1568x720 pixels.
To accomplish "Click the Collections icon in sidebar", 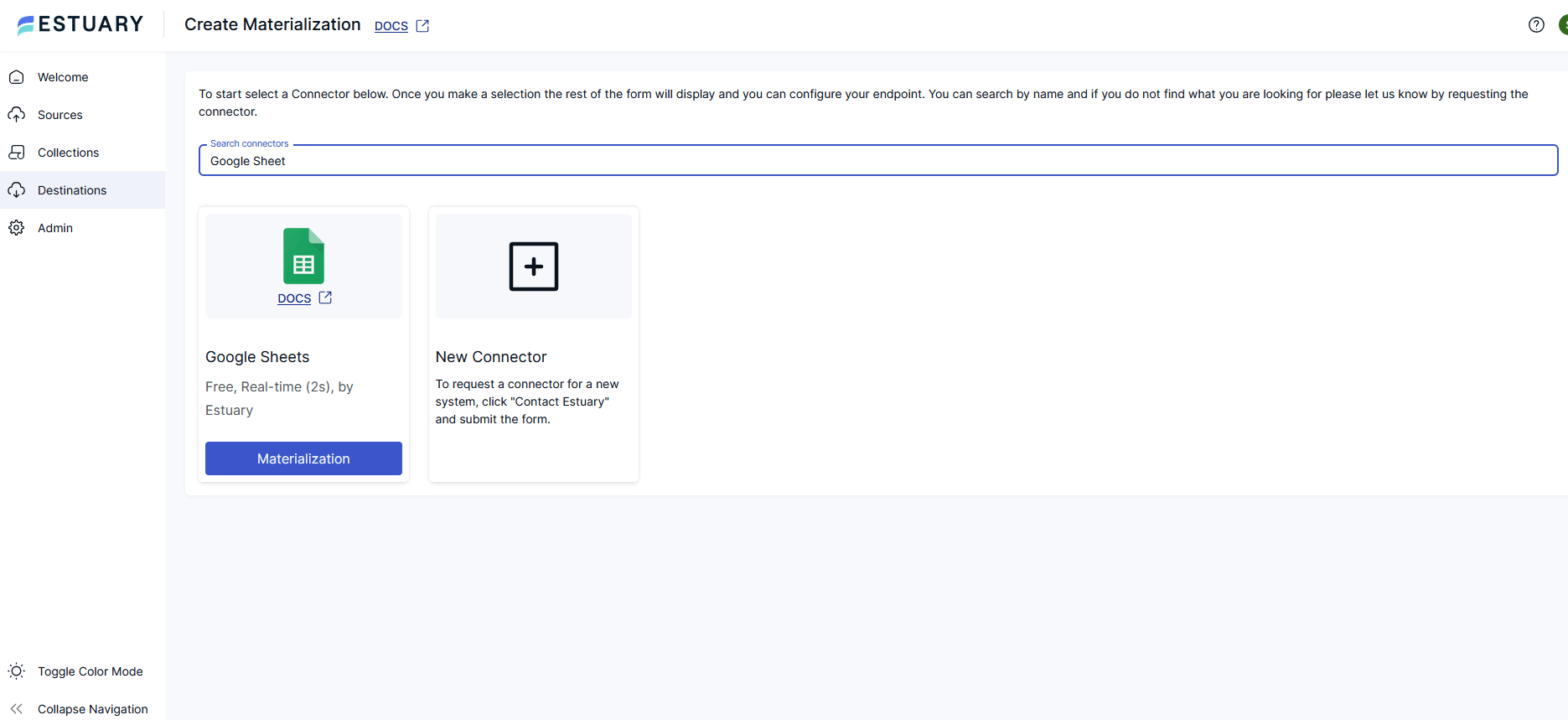I will click(16, 153).
